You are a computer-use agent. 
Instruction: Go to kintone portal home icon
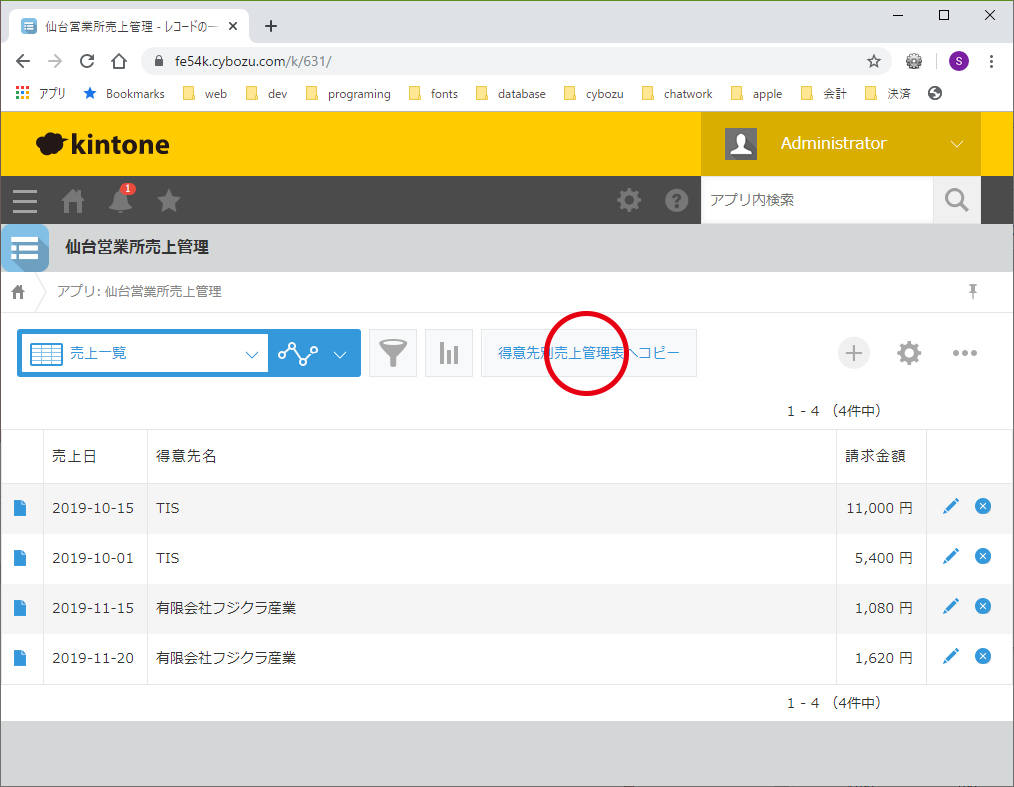pyautogui.click(x=73, y=201)
